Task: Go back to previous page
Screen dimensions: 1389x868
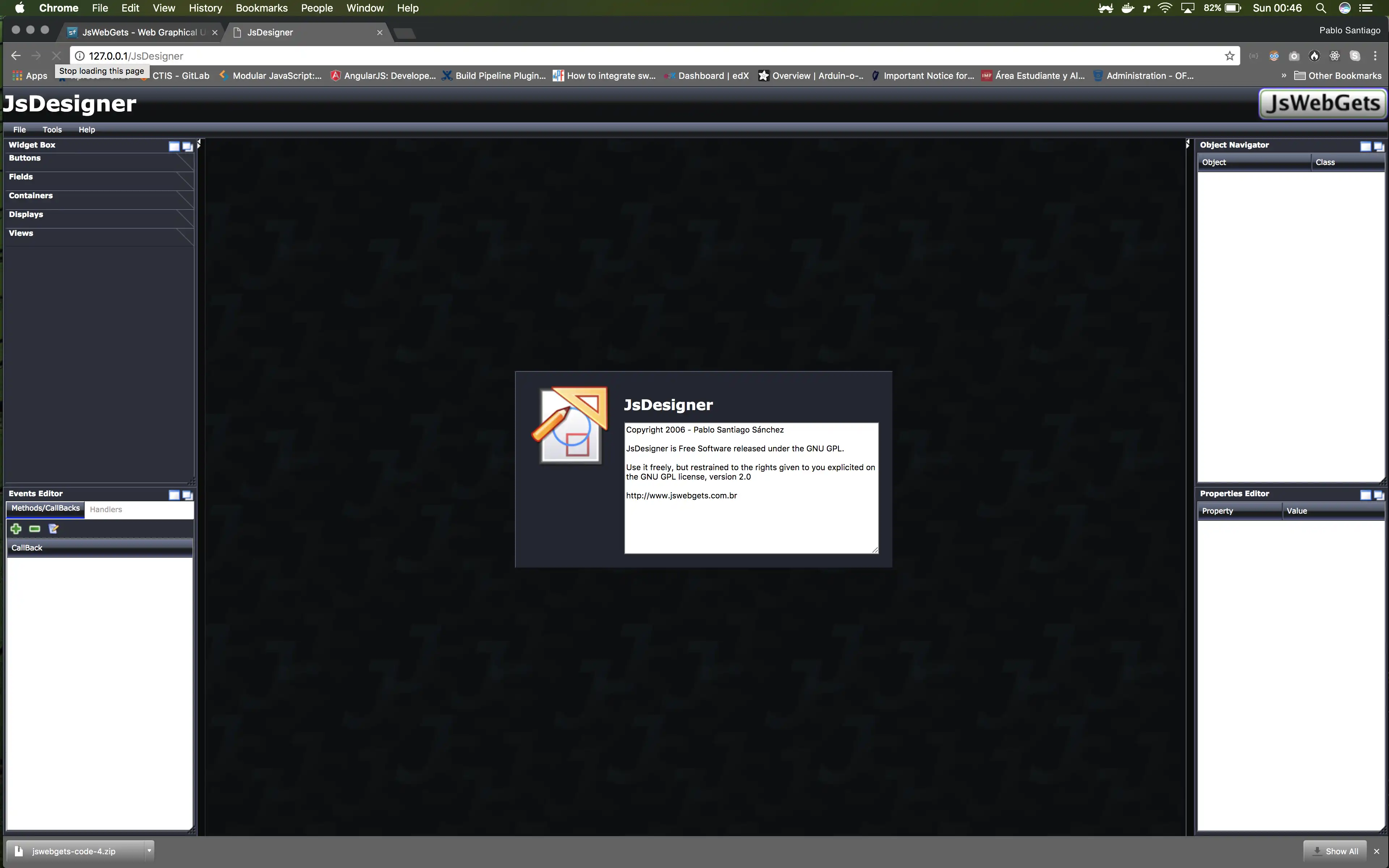Action: click(x=16, y=56)
